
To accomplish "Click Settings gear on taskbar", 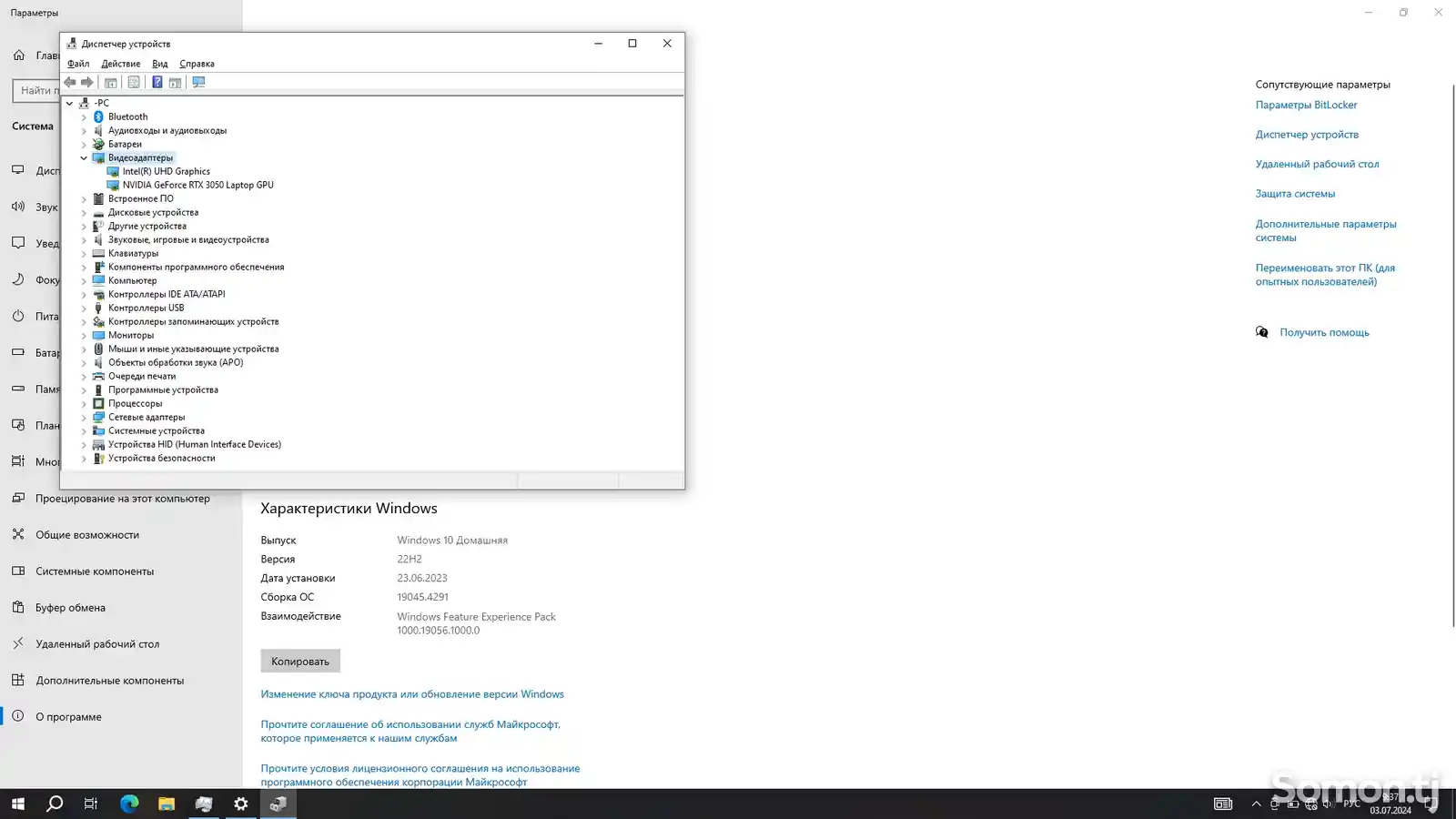I will click(x=241, y=804).
